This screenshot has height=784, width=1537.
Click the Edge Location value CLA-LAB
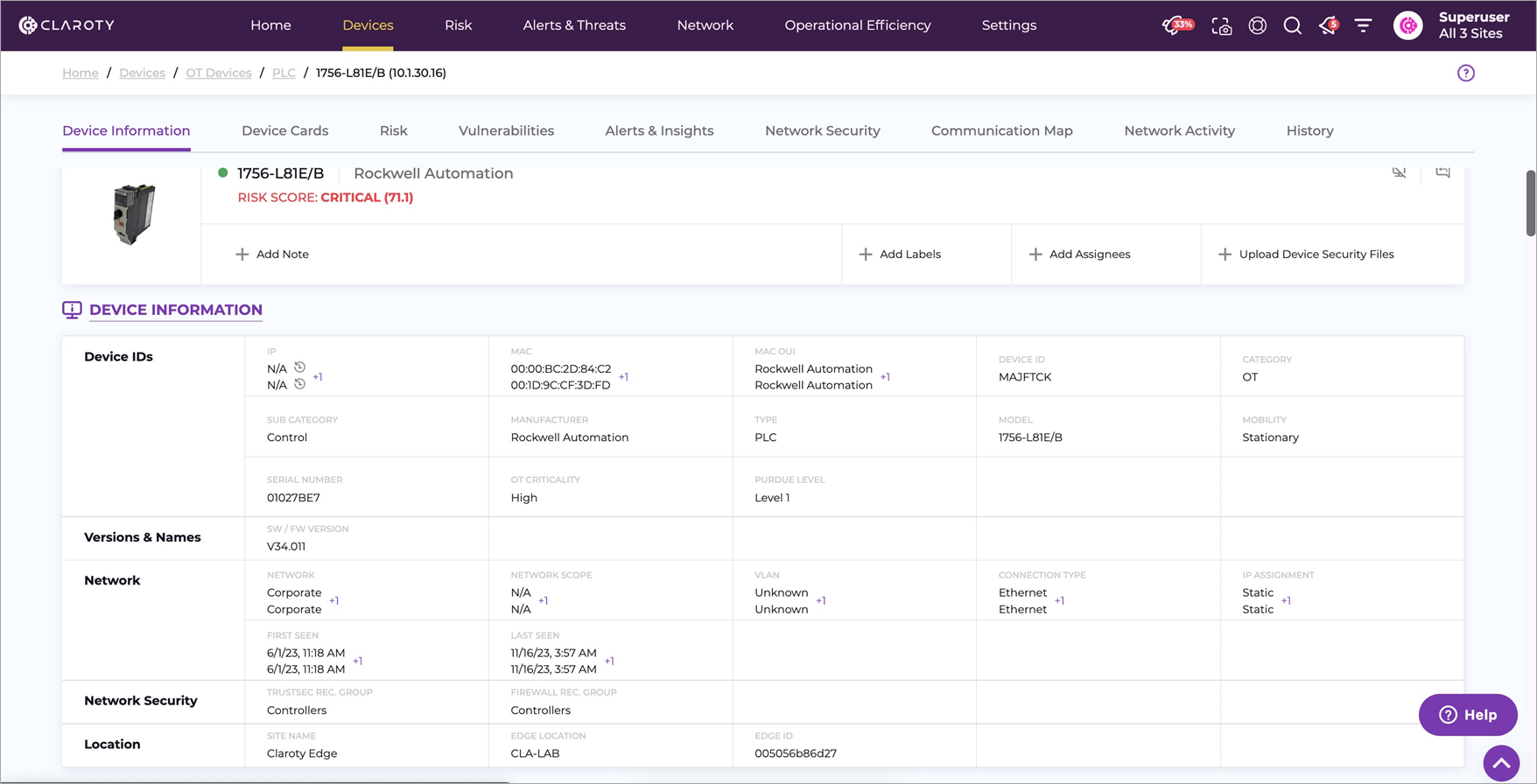535,753
